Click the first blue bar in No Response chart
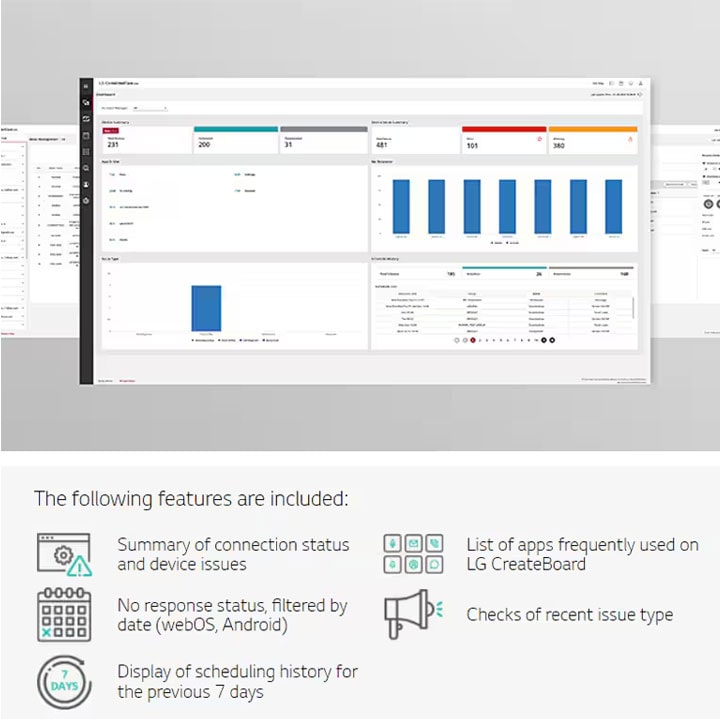The height and width of the screenshot is (719, 720). (x=401, y=207)
